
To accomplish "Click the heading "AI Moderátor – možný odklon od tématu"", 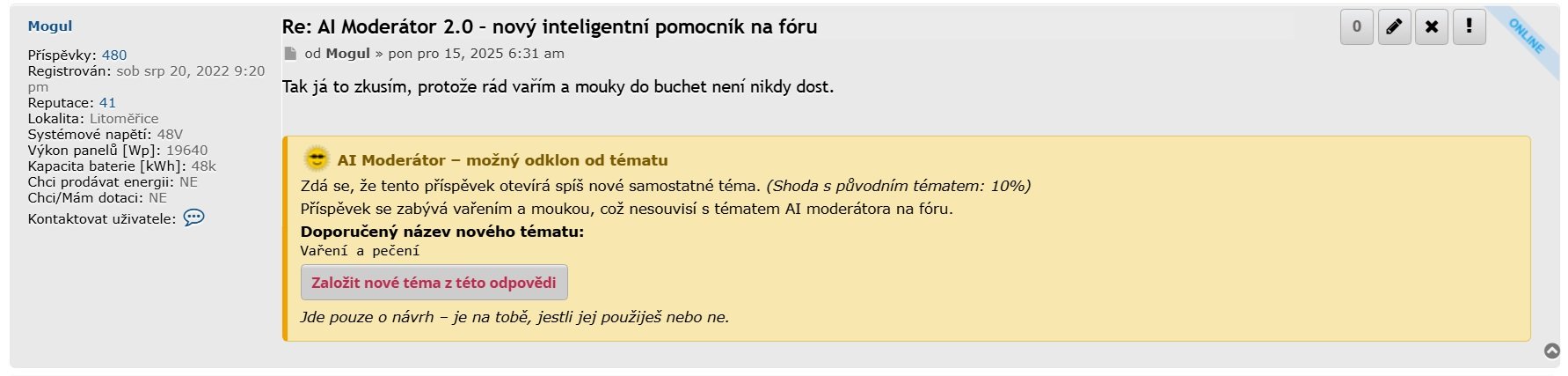I will 502,160.
